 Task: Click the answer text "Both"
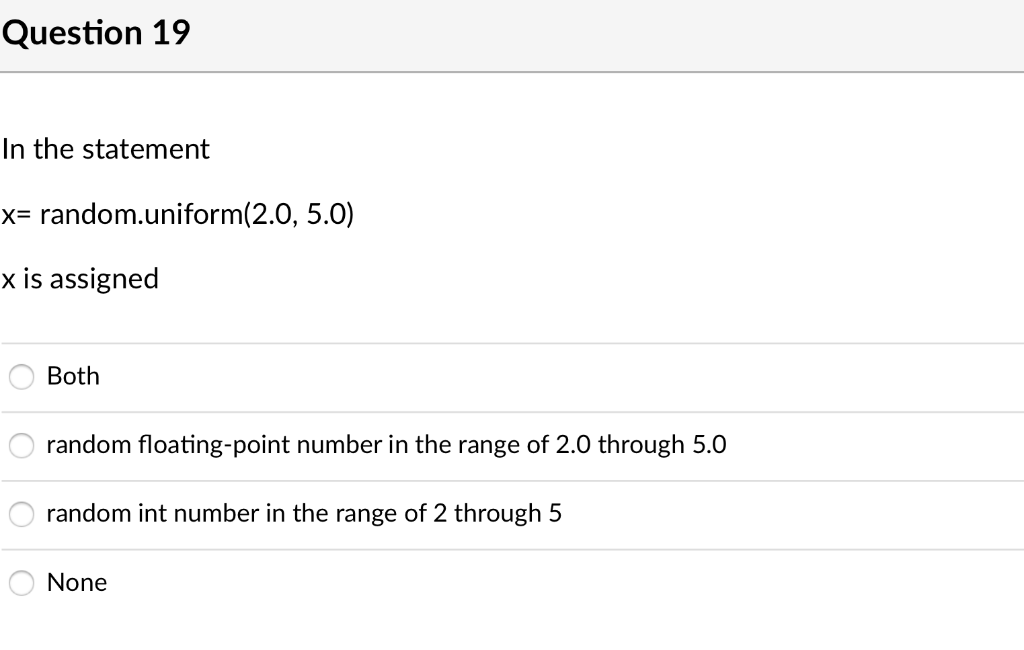(73, 377)
